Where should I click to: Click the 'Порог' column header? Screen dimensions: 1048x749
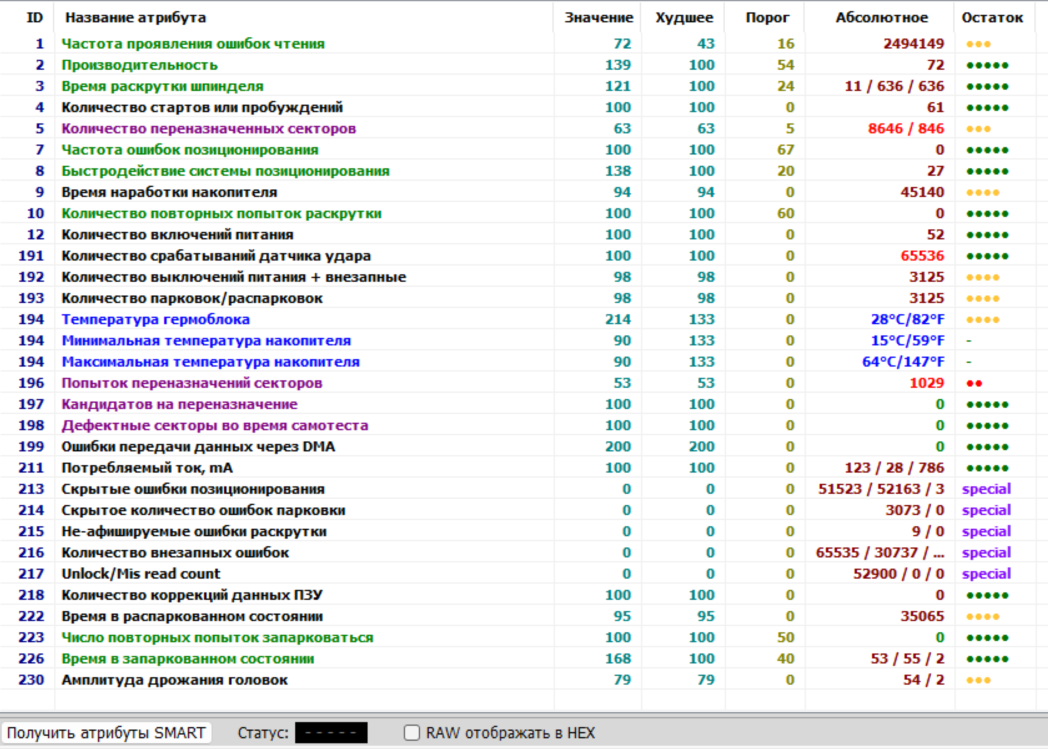click(768, 17)
